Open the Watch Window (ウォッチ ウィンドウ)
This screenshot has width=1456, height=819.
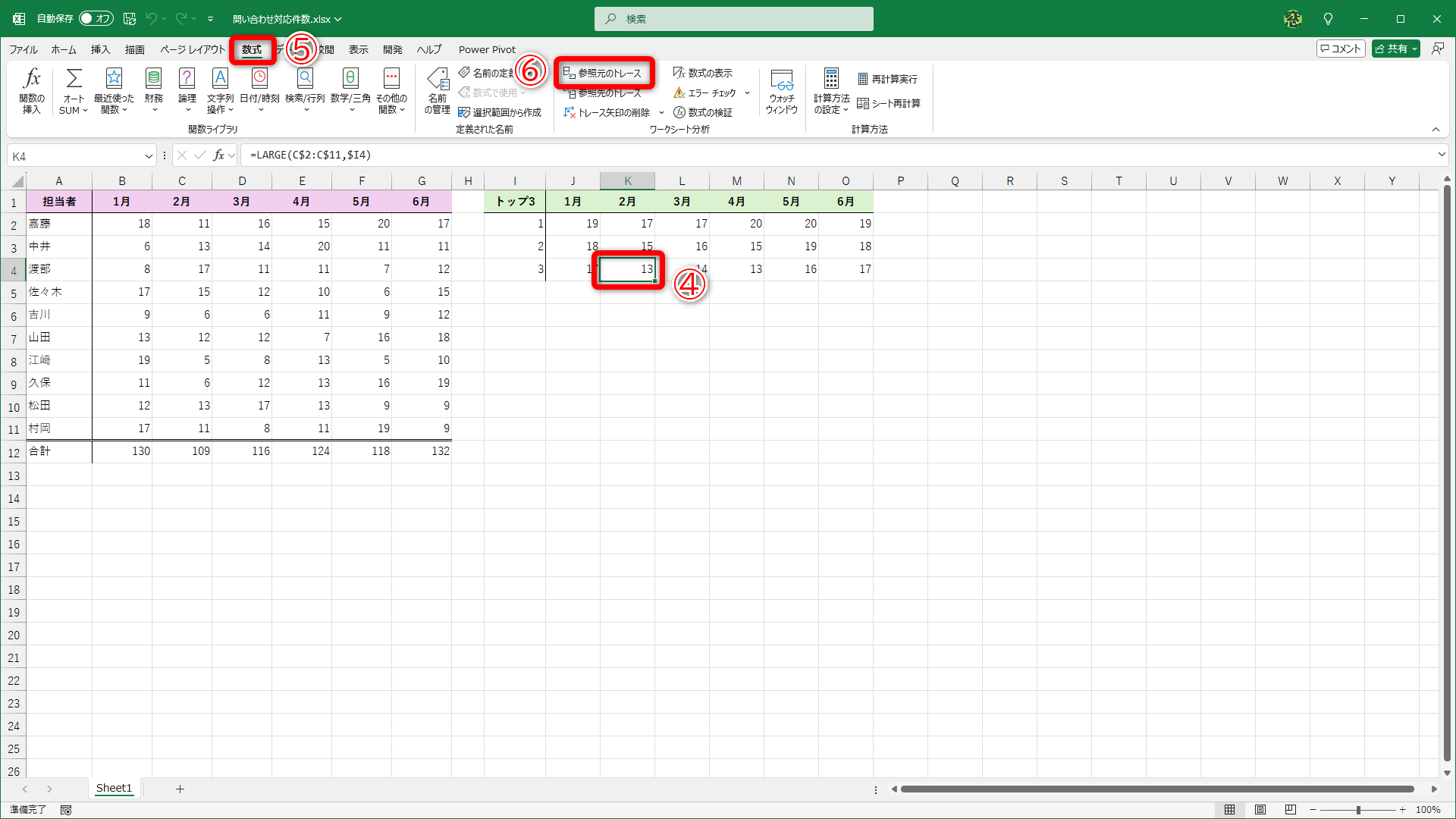pos(781,89)
